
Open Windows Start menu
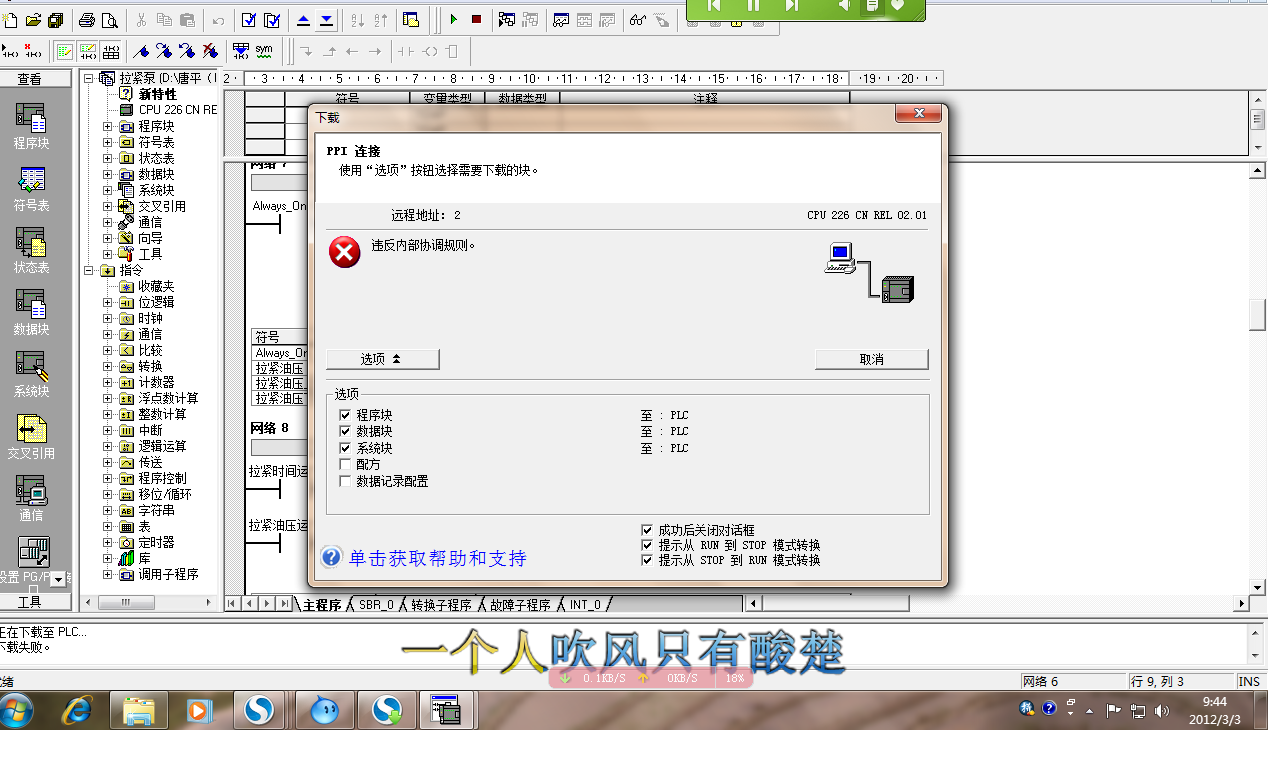click(x=17, y=711)
